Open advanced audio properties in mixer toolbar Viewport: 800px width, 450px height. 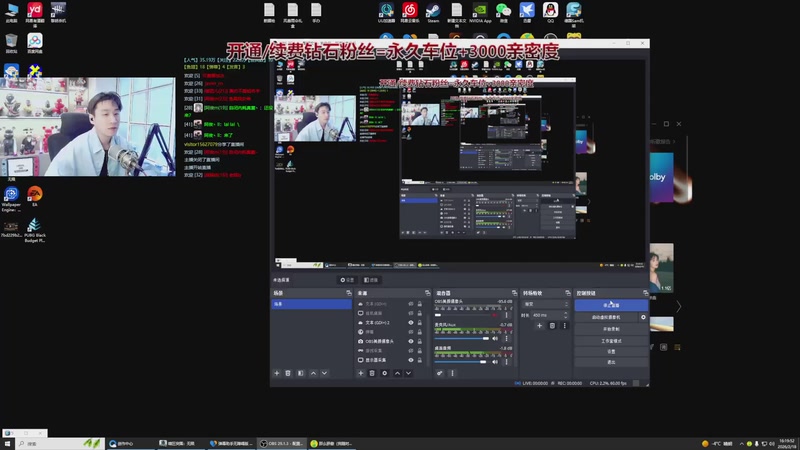[x=440, y=373]
